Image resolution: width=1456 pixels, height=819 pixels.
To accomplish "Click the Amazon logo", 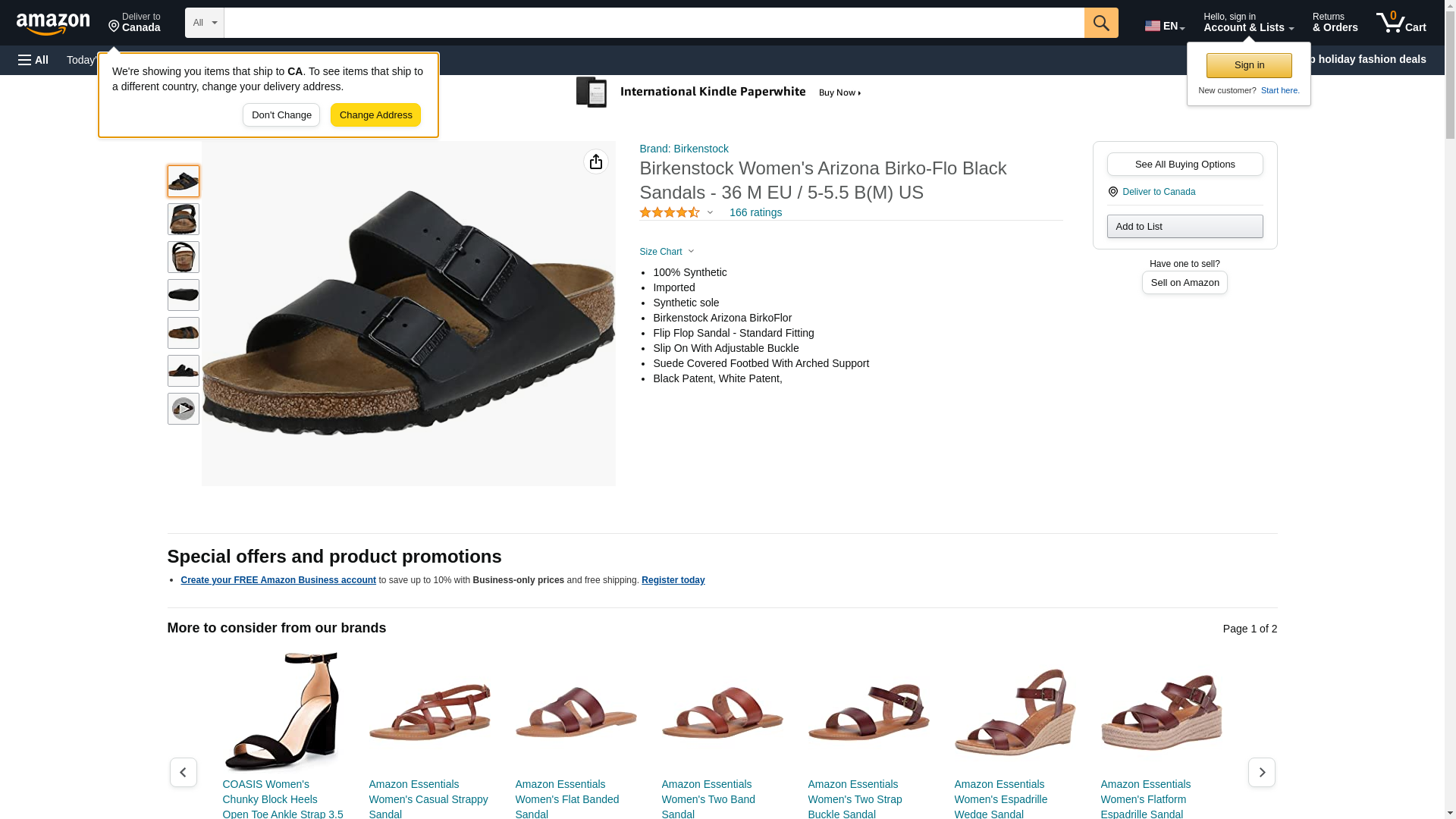I will pyautogui.click(x=53, y=24).
